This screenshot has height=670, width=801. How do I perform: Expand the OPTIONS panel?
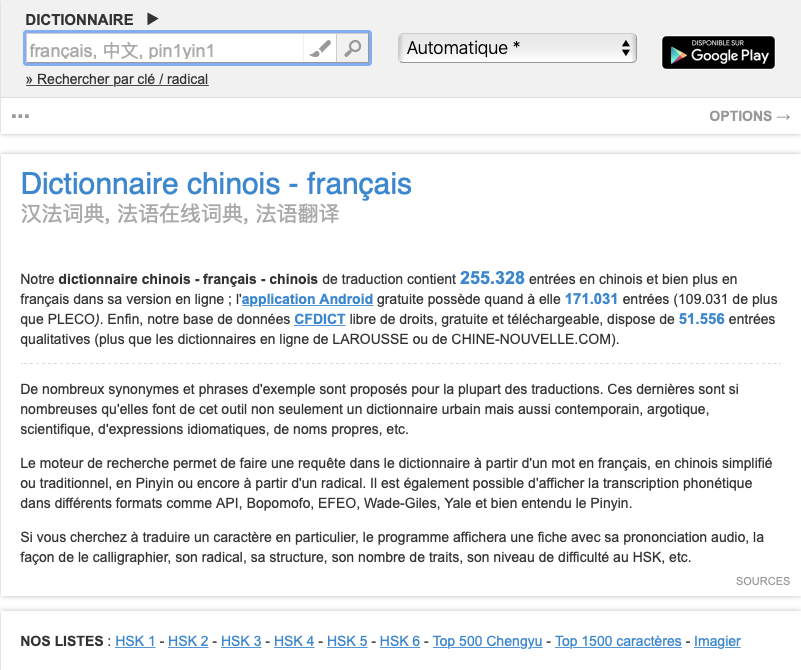tap(749, 116)
